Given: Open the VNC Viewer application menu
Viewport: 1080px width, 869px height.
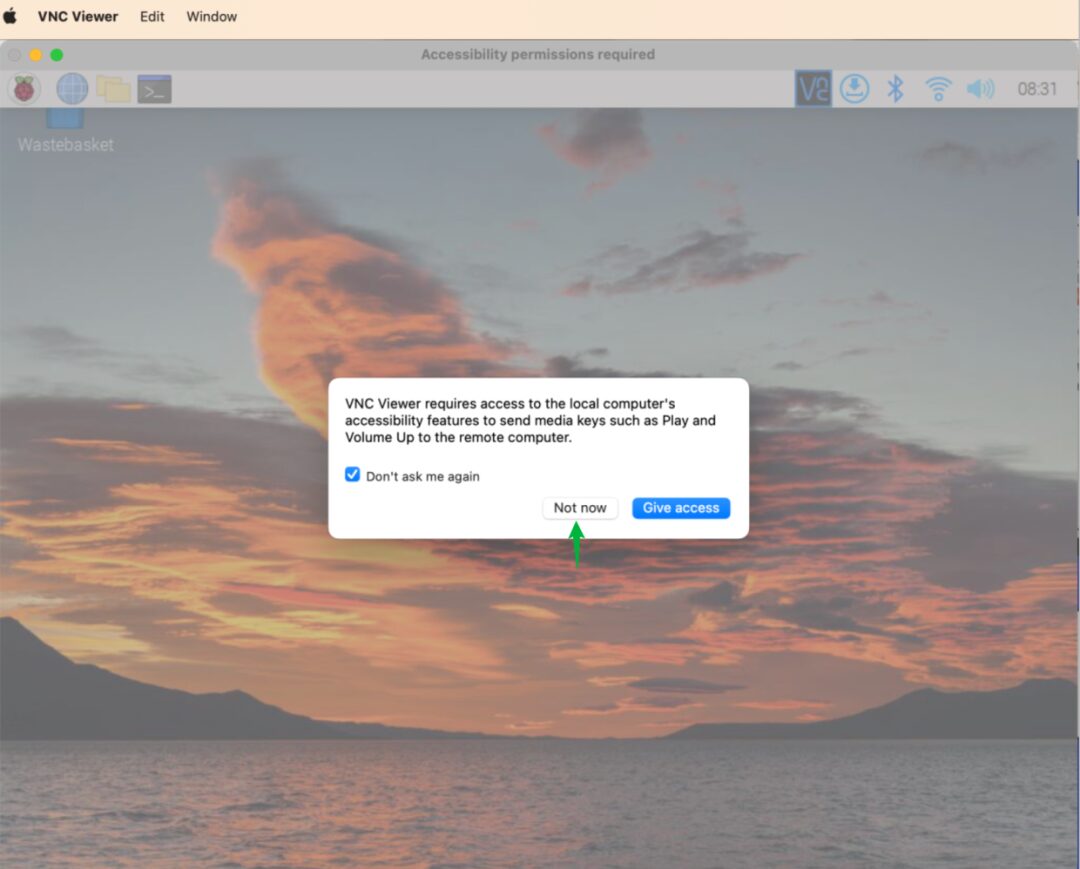Looking at the screenshot, I should (78, 17).
